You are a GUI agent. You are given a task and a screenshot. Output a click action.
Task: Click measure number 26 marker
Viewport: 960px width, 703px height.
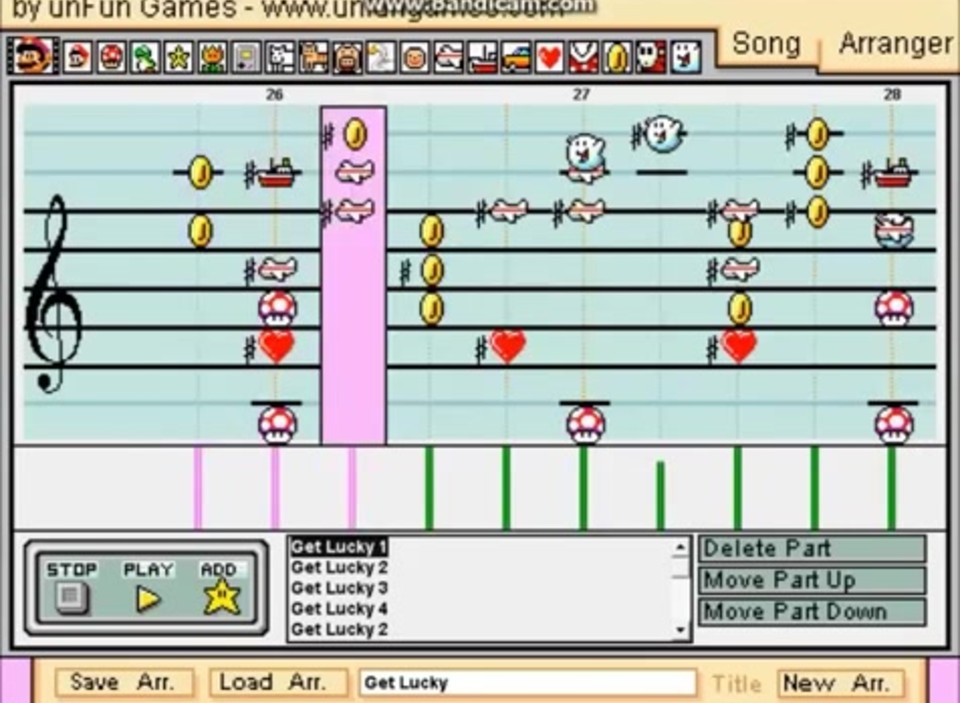275,94
